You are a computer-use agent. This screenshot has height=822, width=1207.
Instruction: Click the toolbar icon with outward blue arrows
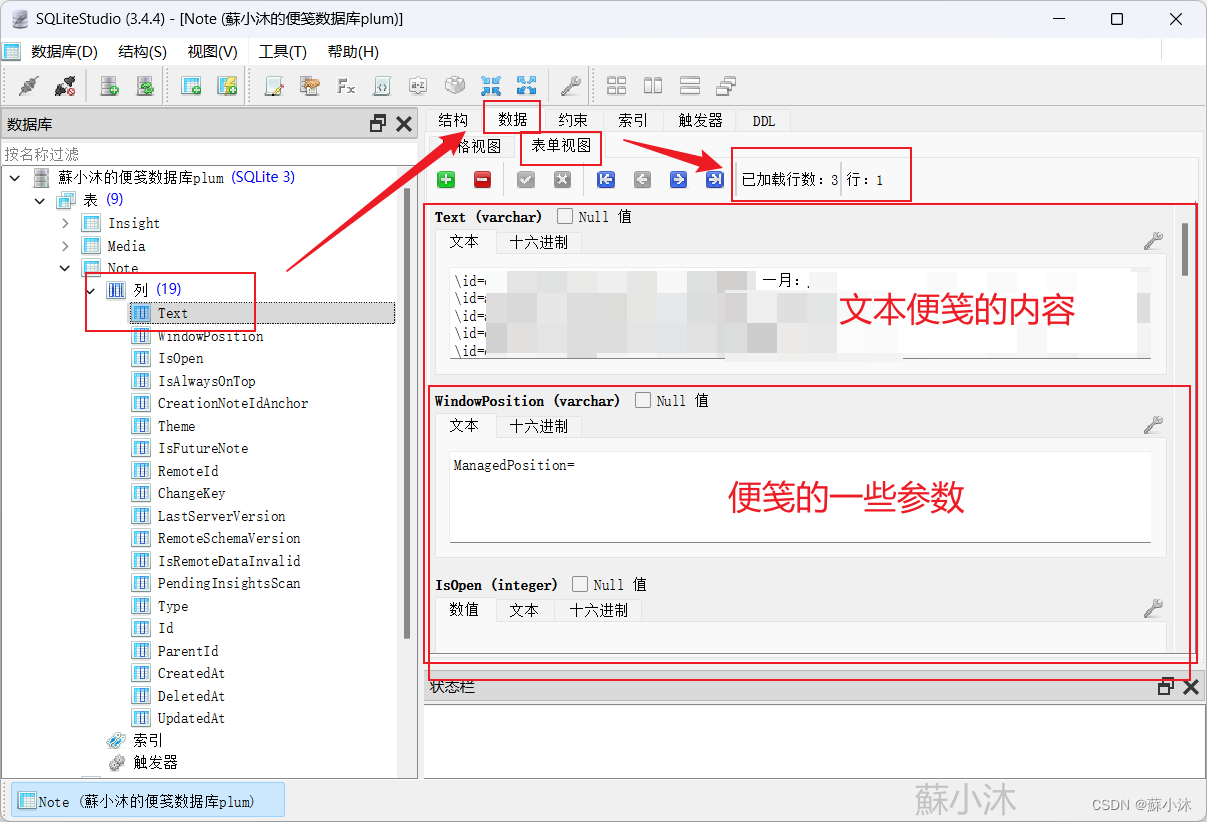(527, 86)
